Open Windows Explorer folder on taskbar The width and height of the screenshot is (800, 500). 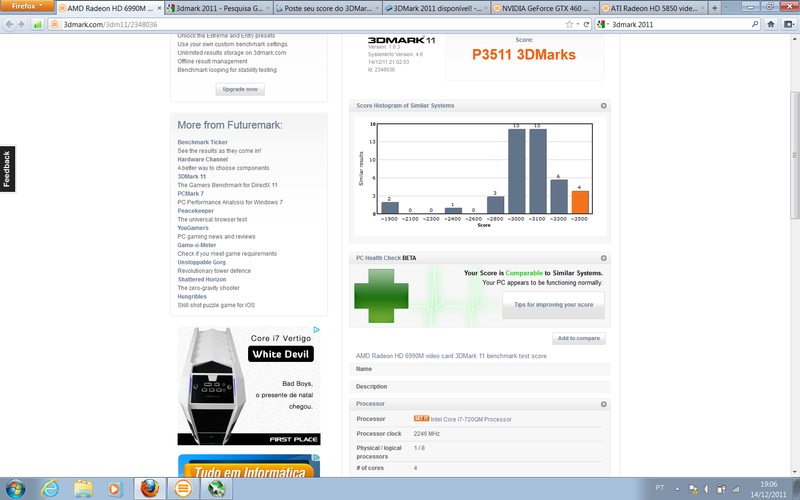coord(83,489)
